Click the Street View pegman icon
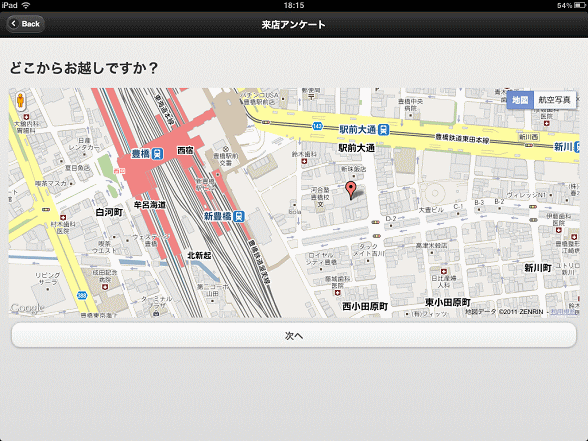This screenshot has width=588, height=441. coord(20,101)
